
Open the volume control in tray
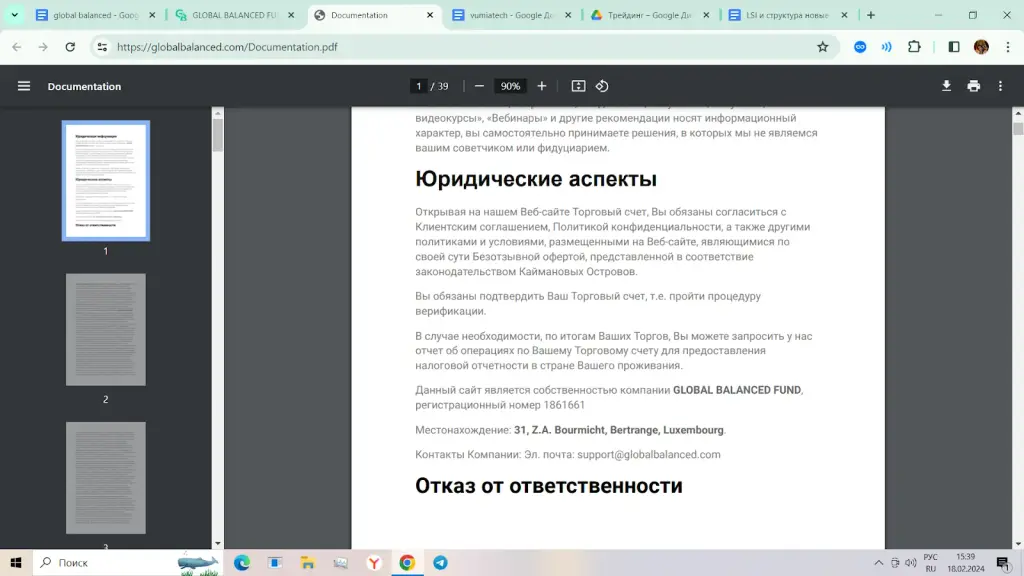click(911, 563)
